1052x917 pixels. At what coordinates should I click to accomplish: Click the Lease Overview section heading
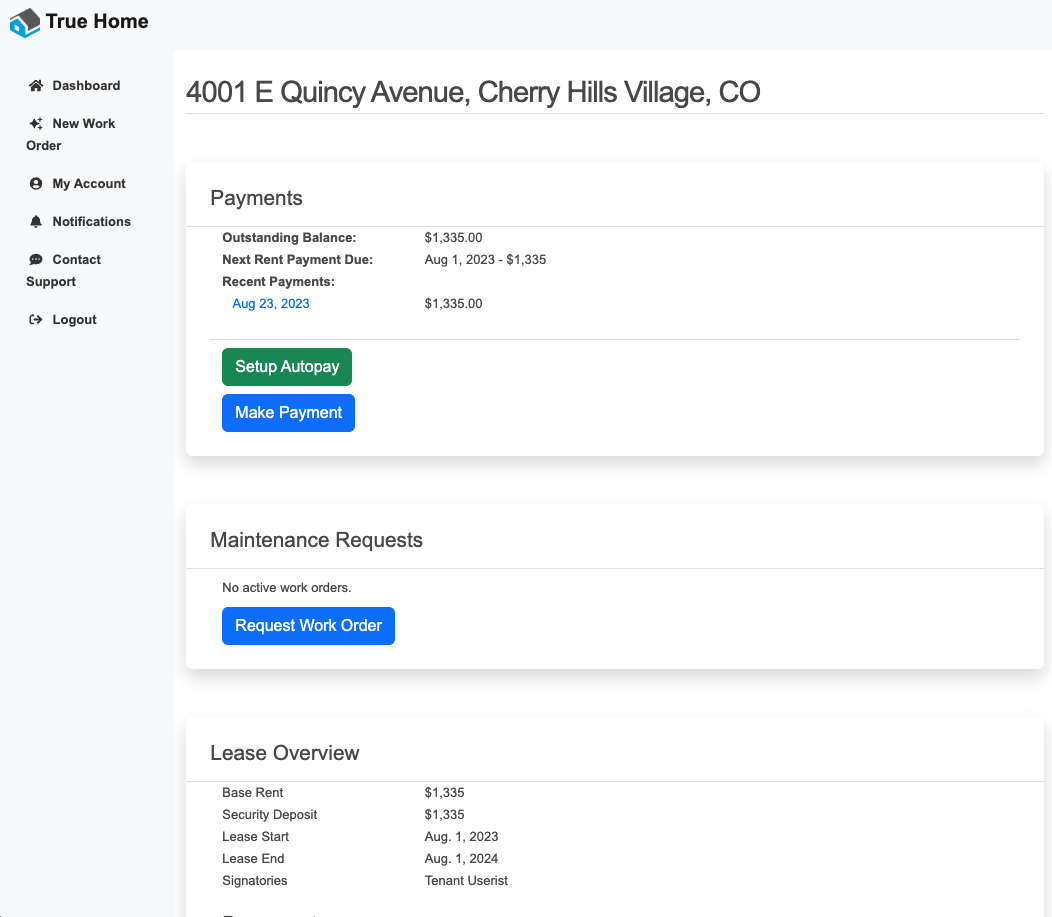click(285, 753)
